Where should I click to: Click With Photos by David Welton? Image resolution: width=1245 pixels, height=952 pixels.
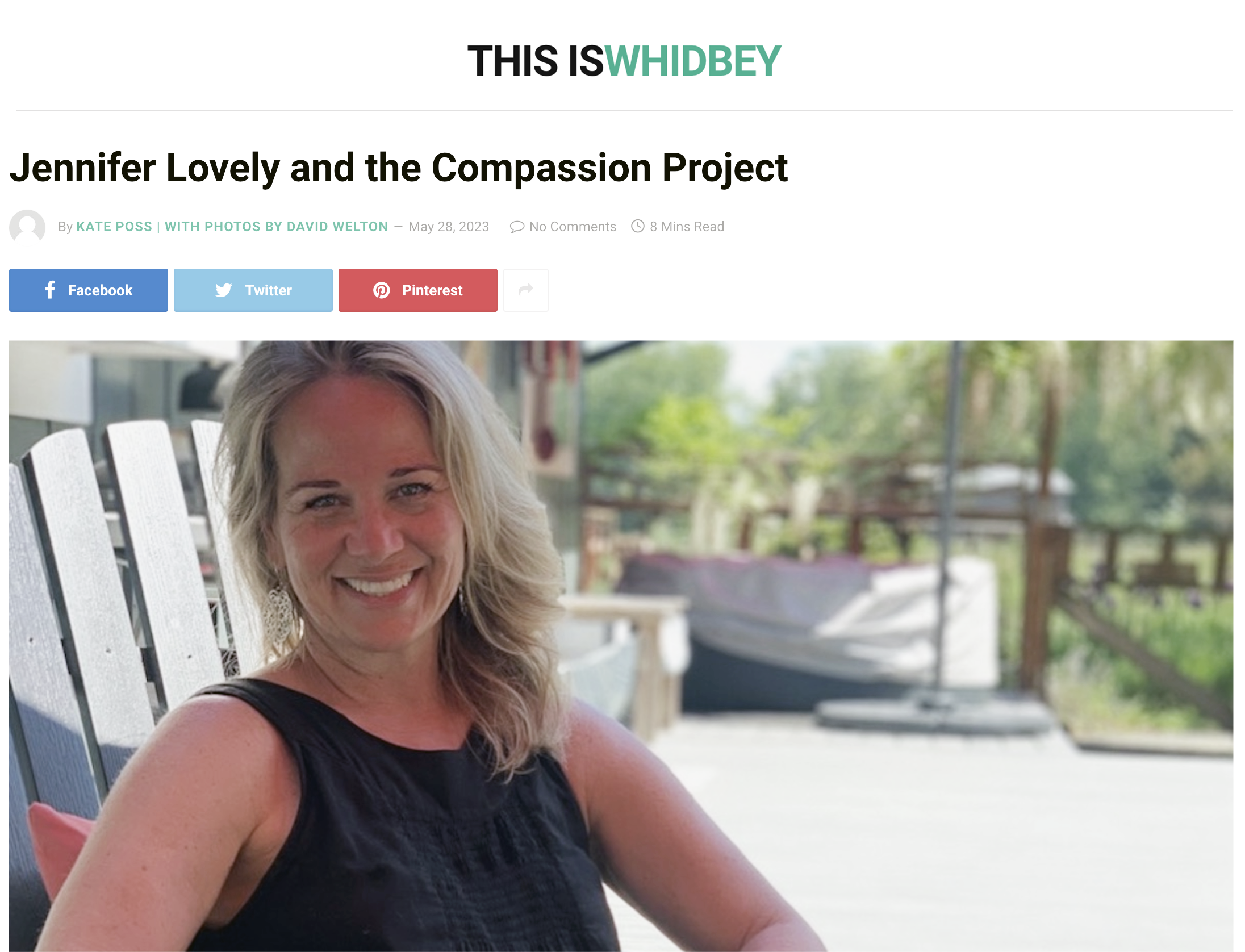(277, 227)
